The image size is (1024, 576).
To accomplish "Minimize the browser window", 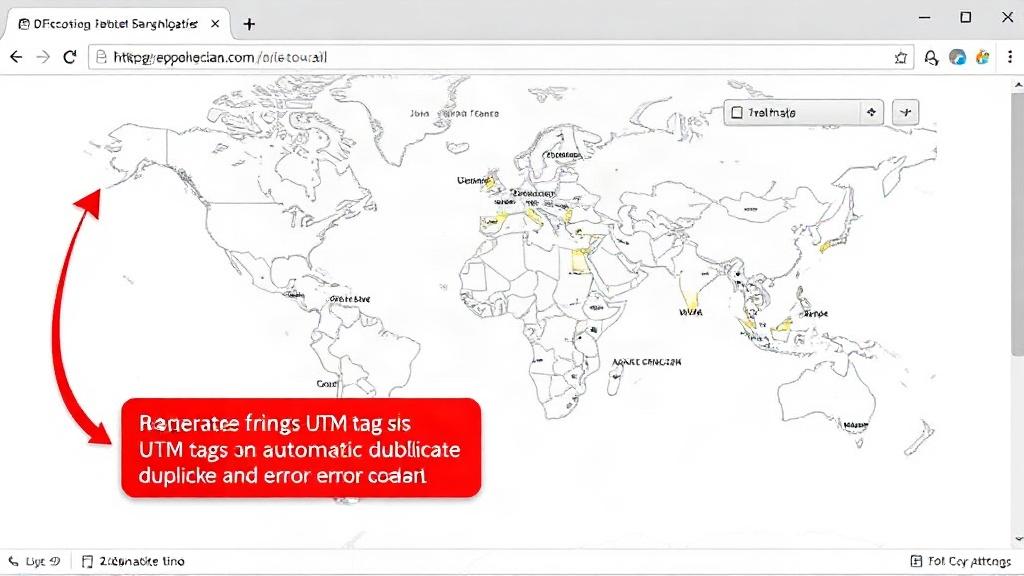I will pyautogui.click(x=925, y=18).
